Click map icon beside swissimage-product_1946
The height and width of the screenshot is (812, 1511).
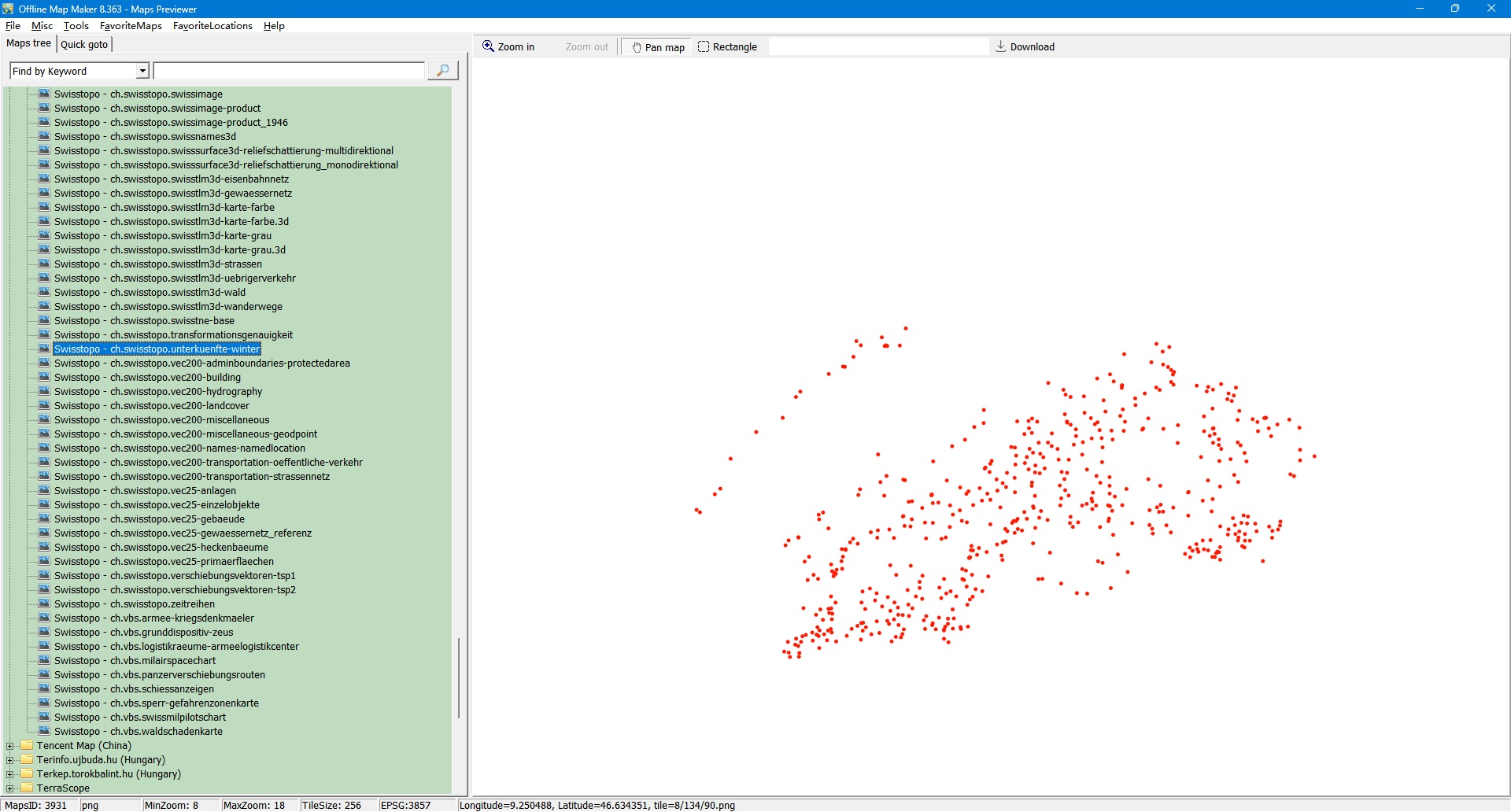[44, 123]
